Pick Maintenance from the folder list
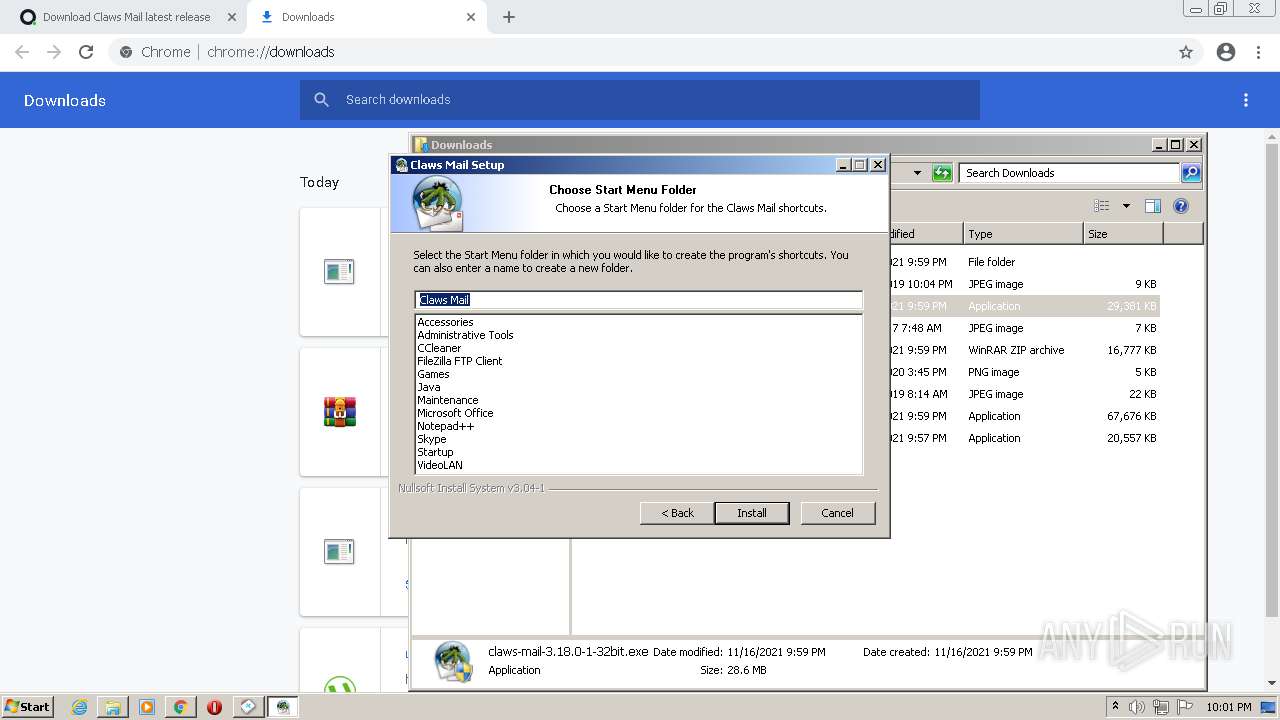The image size is (1280, 720). (x=447, y=400)
